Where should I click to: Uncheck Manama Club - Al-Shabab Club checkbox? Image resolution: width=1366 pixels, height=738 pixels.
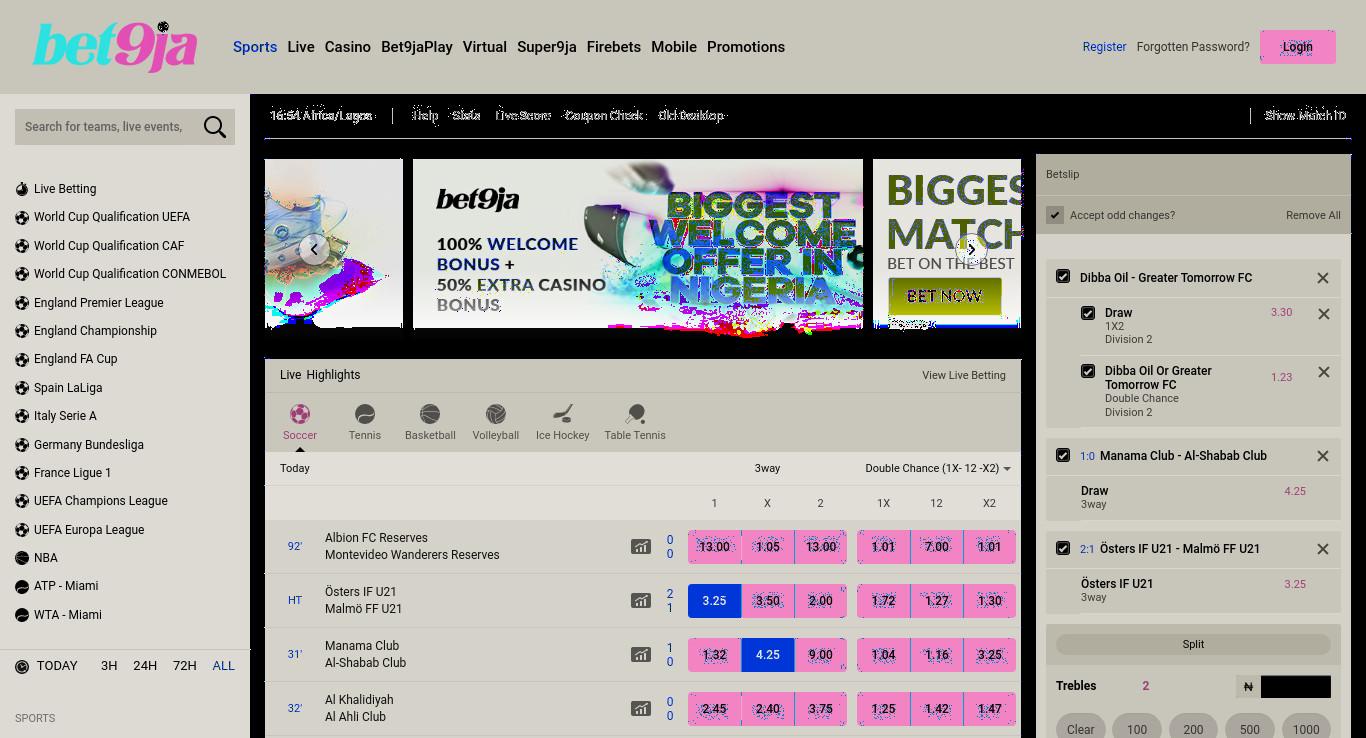pos(1063,455)
